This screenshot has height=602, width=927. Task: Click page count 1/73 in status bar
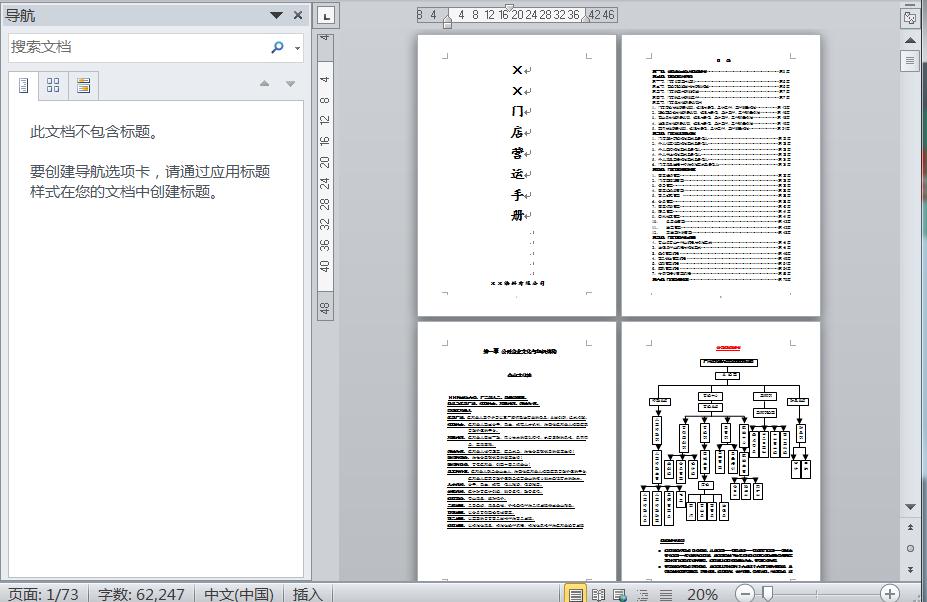(x=43, y=594)
